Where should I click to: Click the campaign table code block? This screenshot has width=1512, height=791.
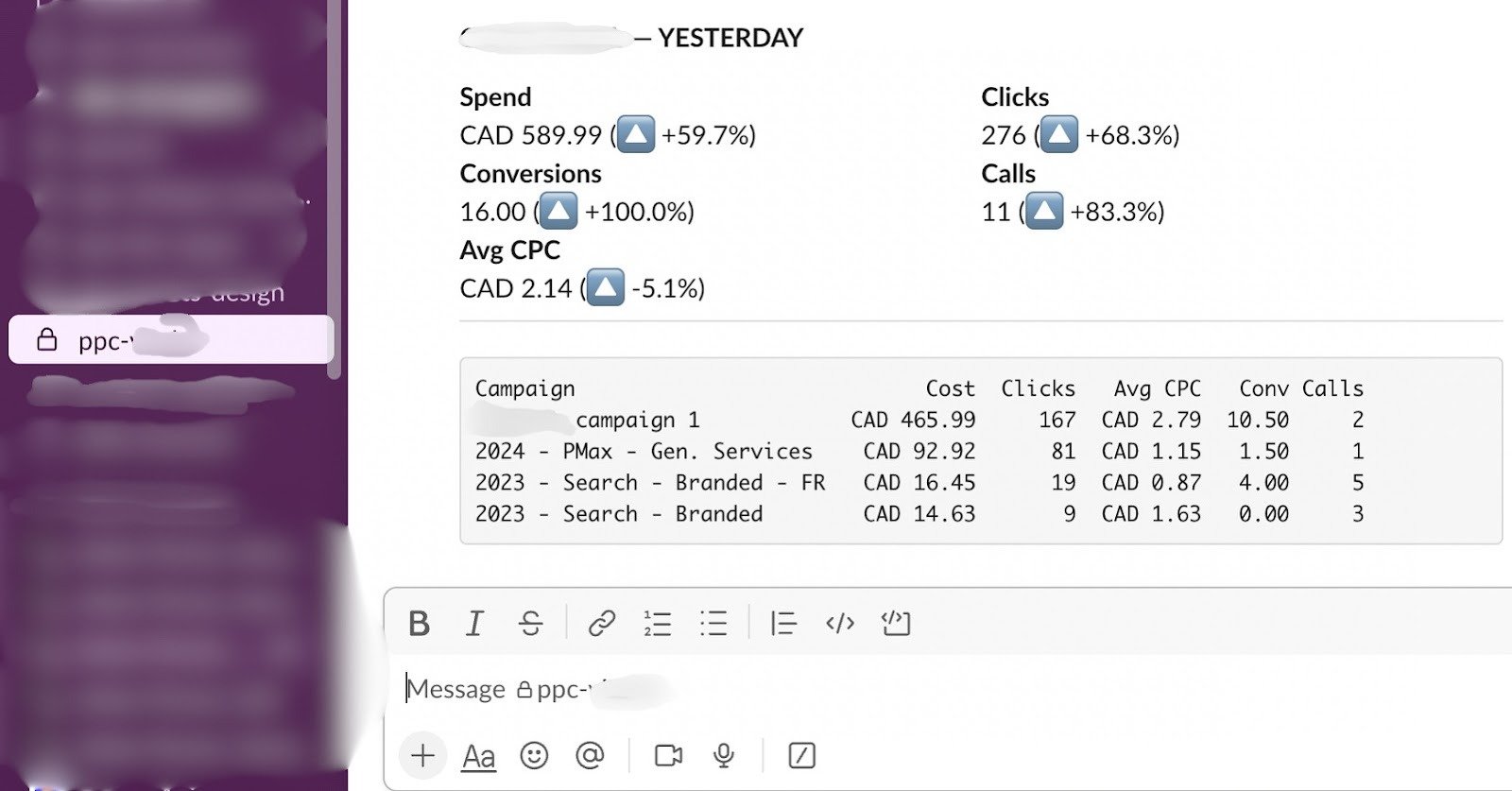(x=980, y=451)
